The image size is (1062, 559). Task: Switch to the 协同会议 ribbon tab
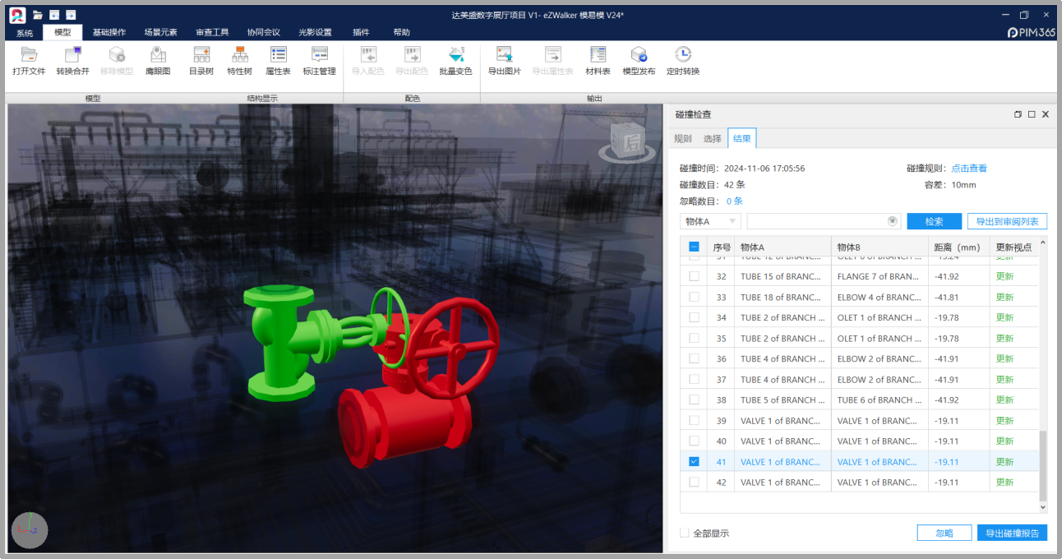pyautogui.click(x=263, y=33)
